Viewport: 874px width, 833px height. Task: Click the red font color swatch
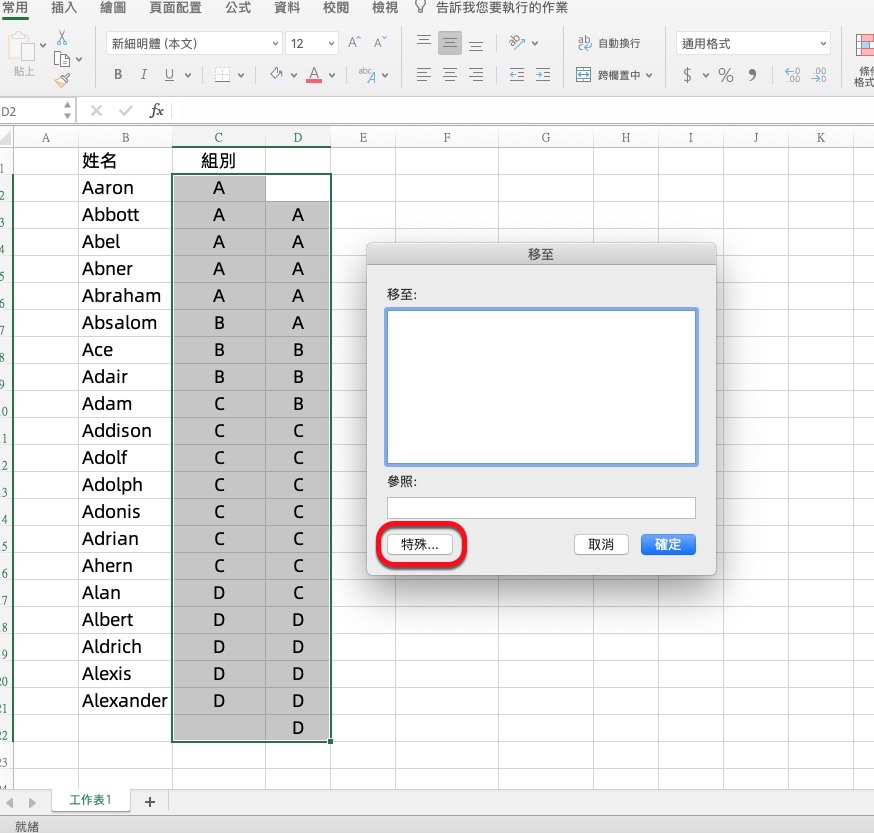(314, 75)
